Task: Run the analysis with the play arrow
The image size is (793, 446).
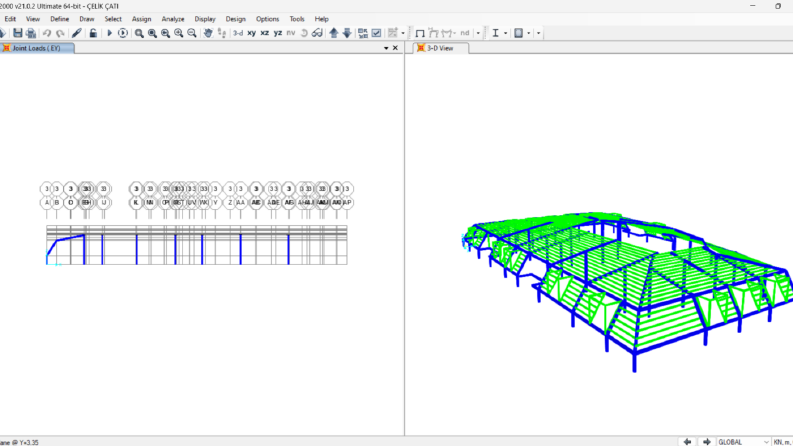Action: click(109, 33)
